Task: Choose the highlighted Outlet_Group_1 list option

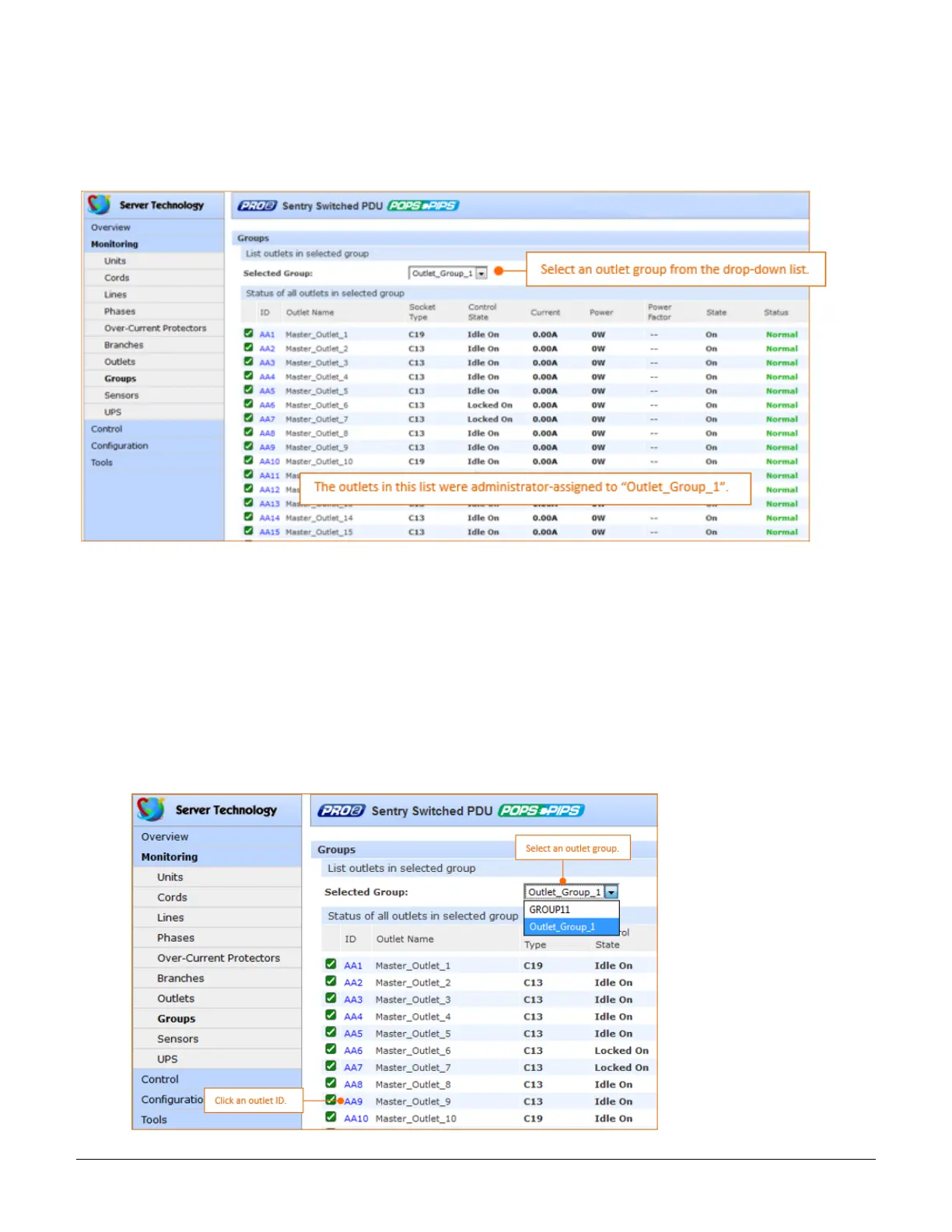Action: pyautogui.click(x=572, y=926)
